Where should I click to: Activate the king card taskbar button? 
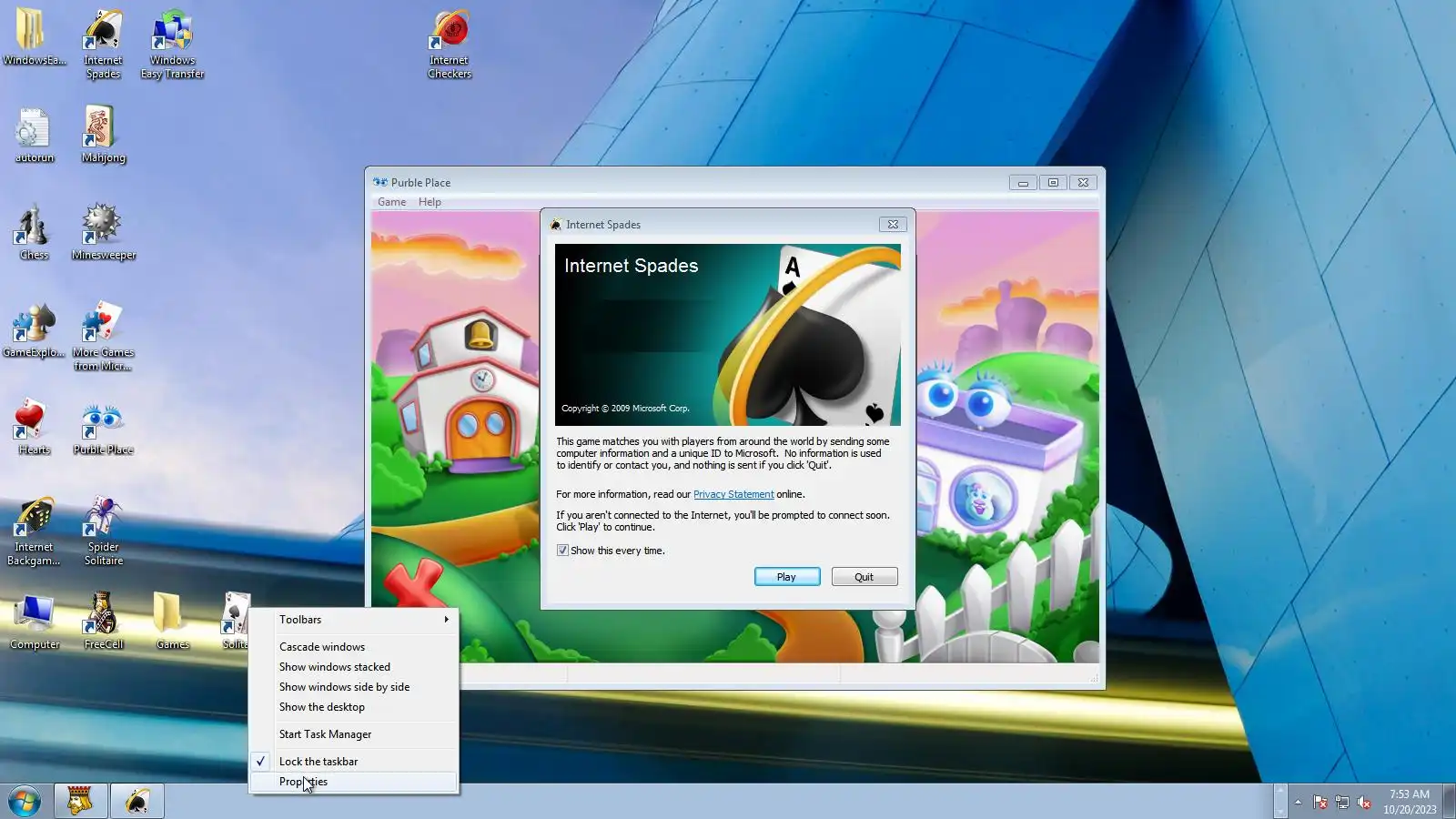coord(80,802)
